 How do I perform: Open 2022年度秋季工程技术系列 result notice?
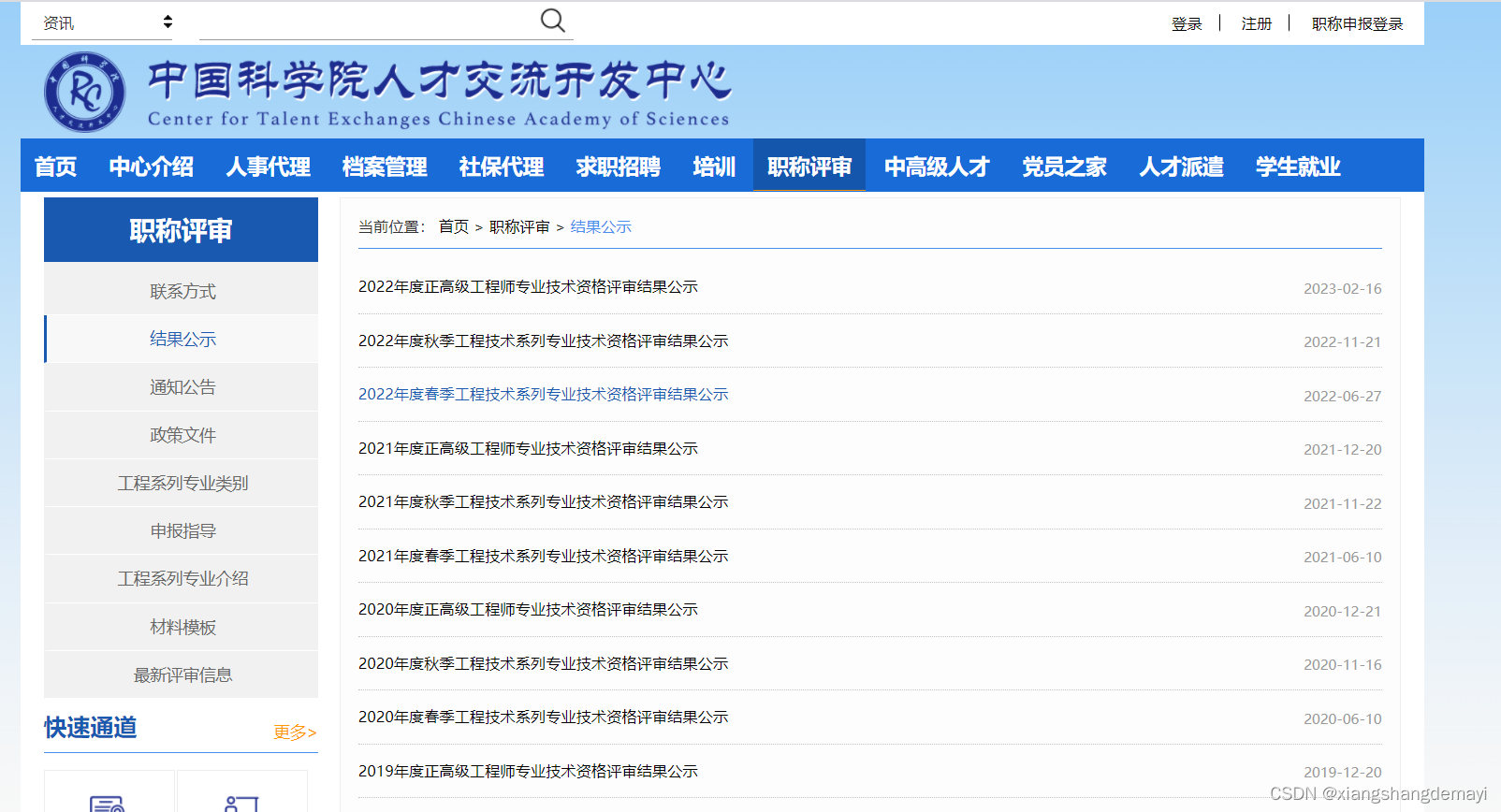click(543, 341)
